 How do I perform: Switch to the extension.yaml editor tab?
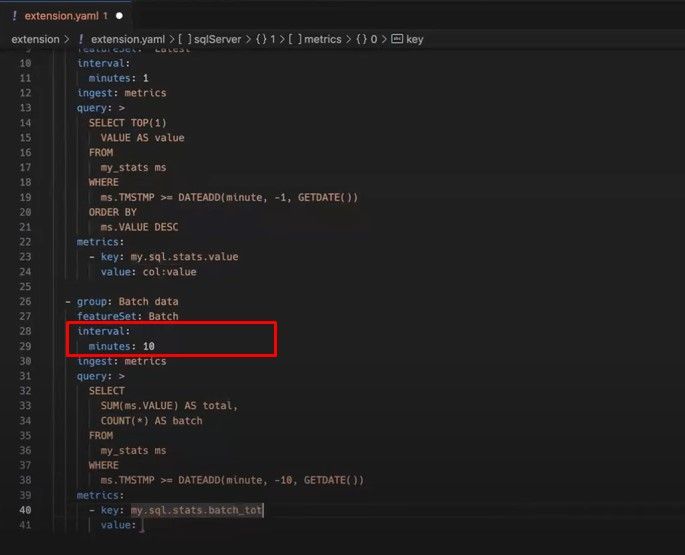coord(60,16)
